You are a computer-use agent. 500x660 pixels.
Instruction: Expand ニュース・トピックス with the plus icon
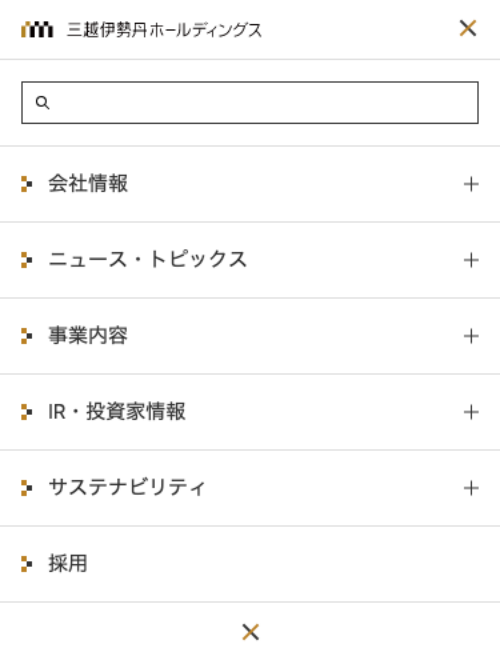[x=471, y=260]
